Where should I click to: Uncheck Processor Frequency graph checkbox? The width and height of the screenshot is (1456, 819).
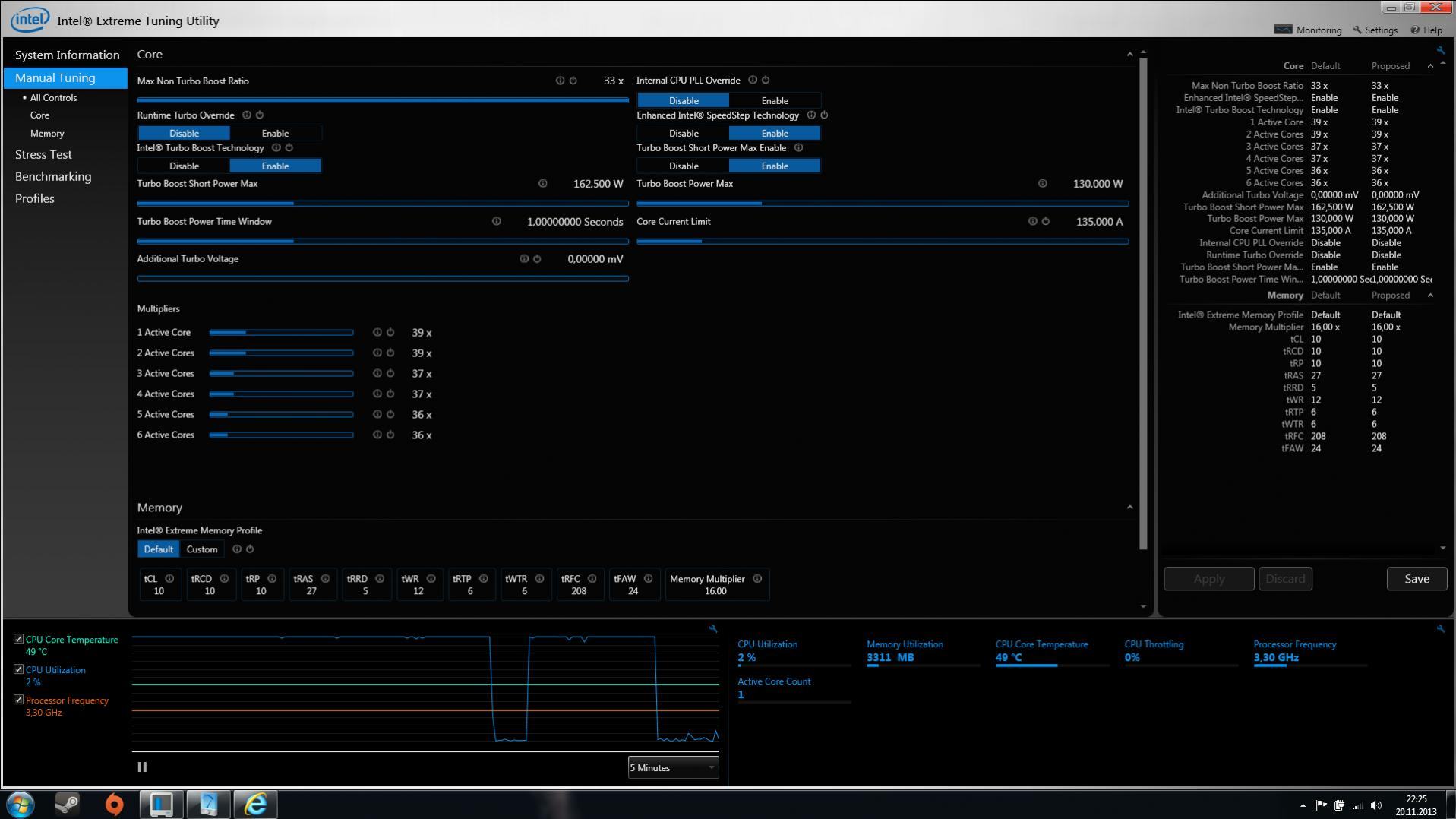coord(19,700)
